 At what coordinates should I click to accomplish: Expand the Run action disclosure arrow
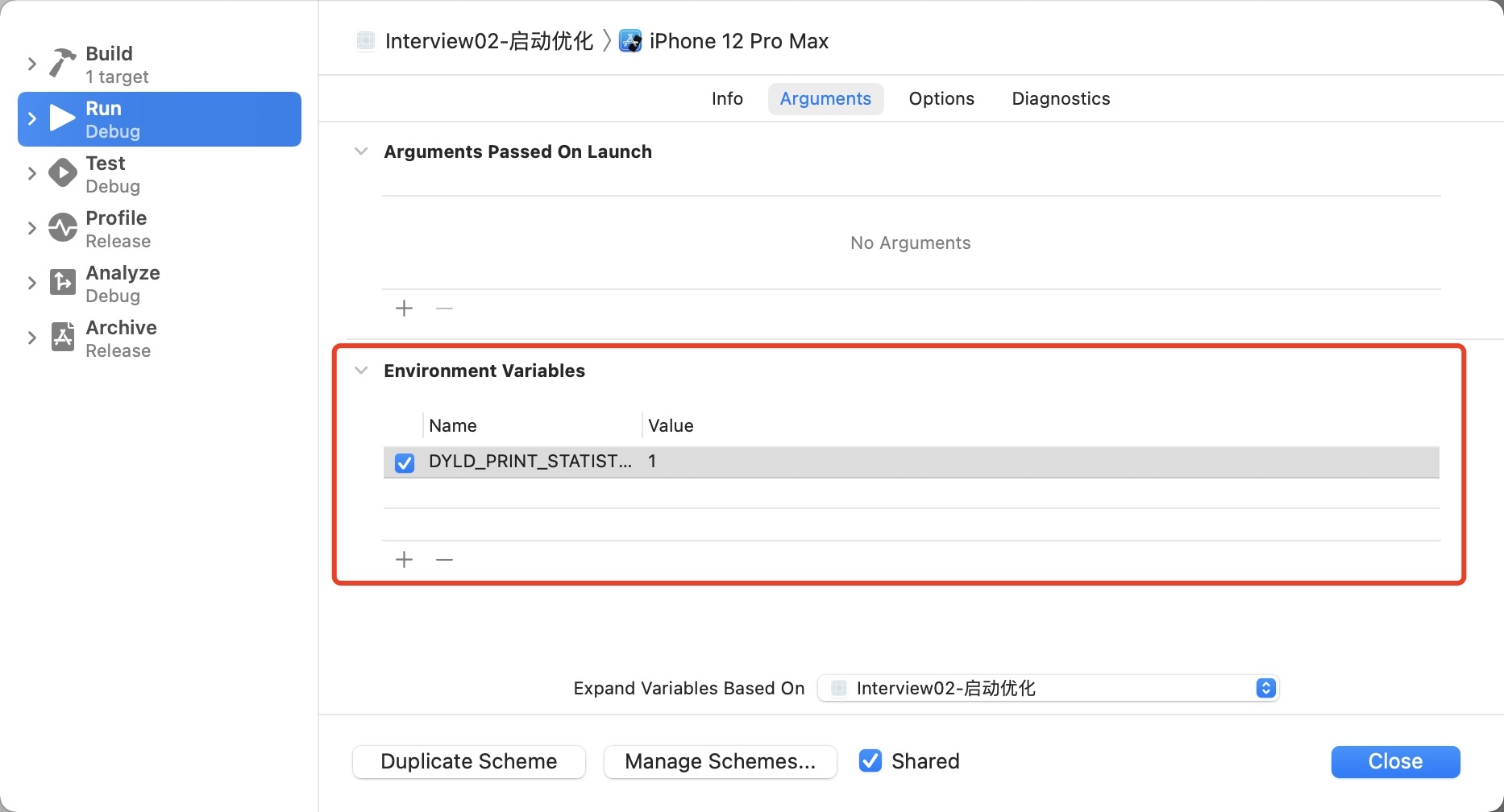tap(32, 118)
